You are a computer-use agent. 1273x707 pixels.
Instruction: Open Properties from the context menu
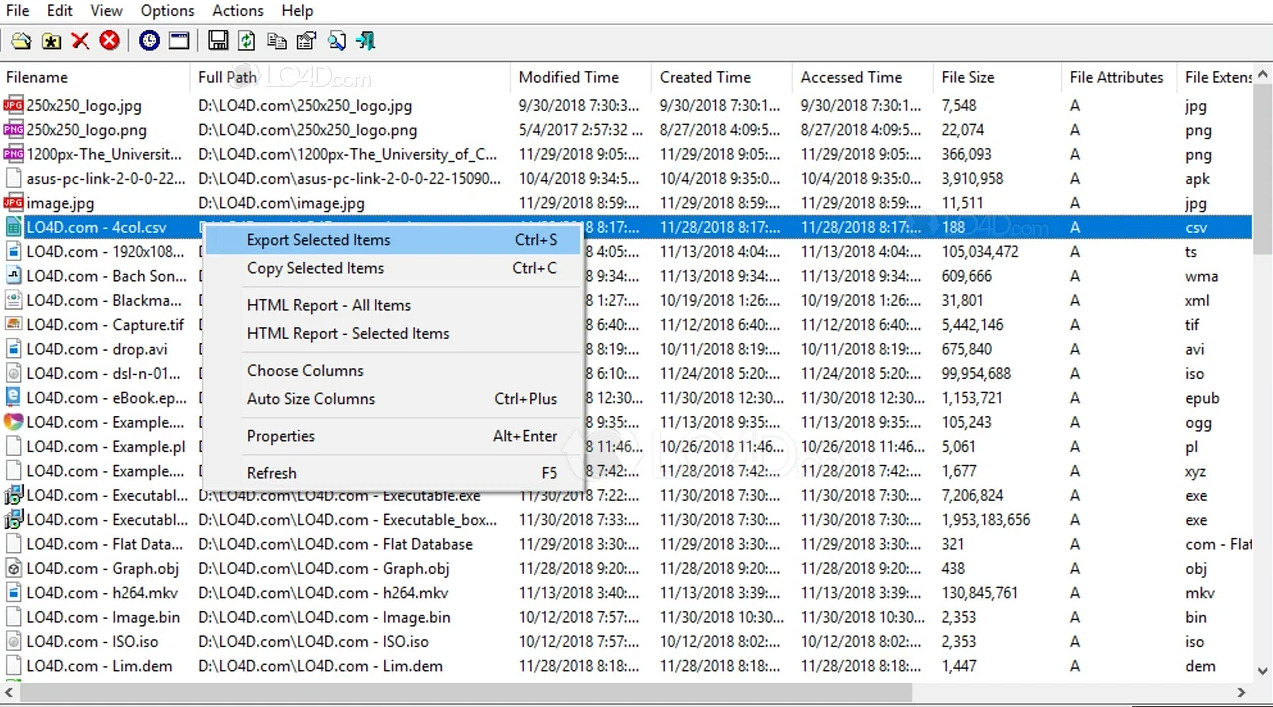pyautogui.click(x=394, y=436)
